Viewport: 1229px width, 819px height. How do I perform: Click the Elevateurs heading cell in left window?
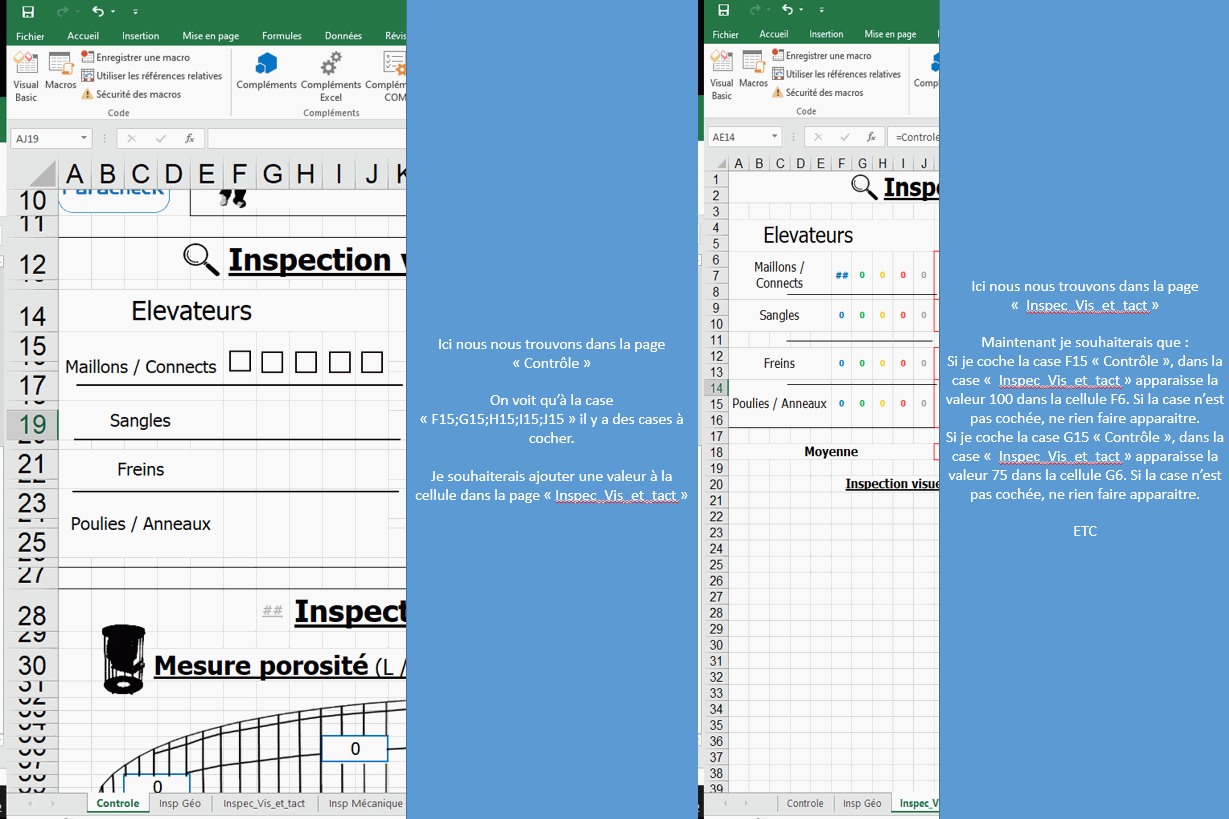[191, 312]
